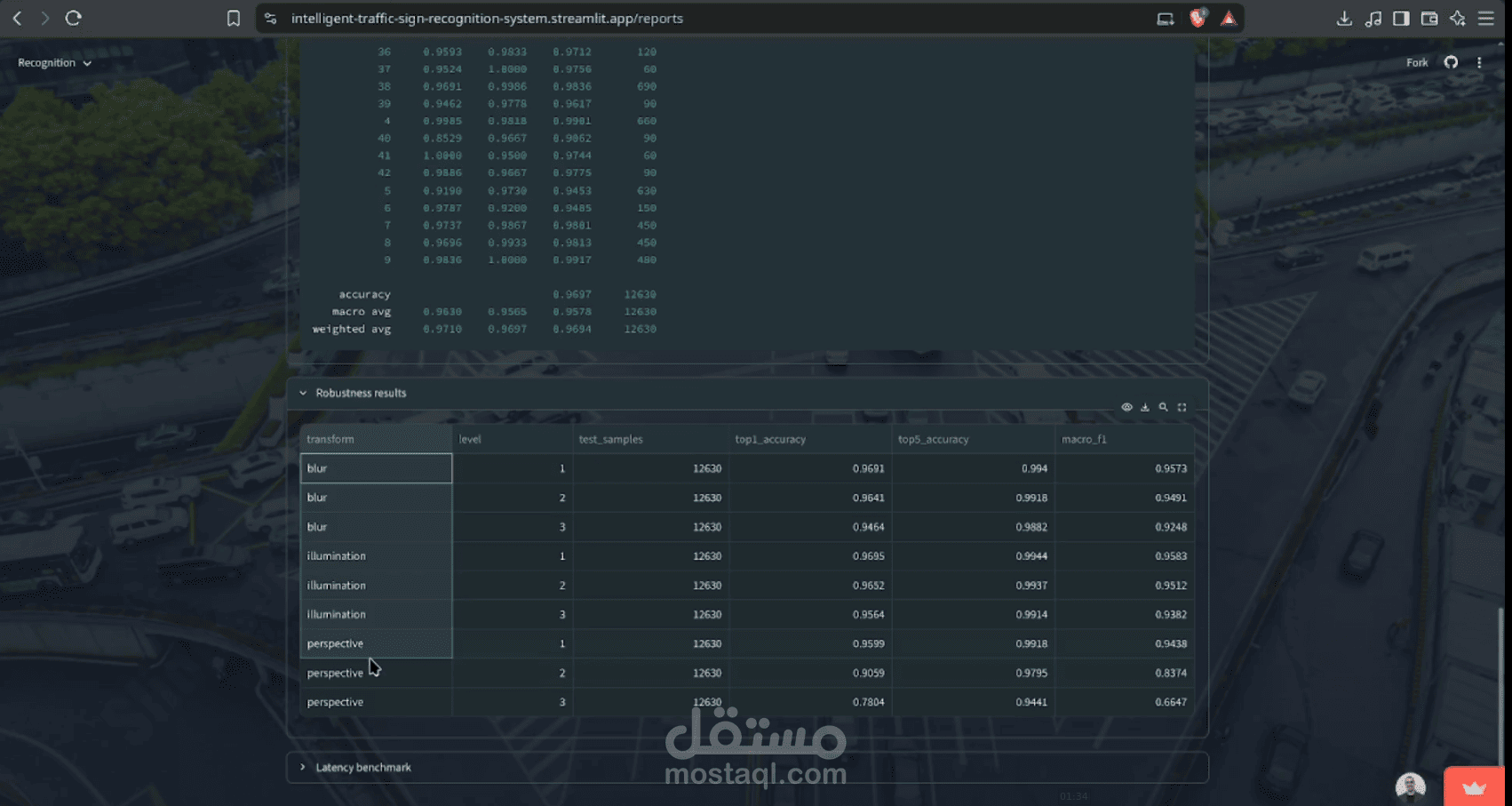Viewport: 1512px width, 806px height.
Task: Open the Streamlit three-dot app menu
Action: click(1479, 62)
